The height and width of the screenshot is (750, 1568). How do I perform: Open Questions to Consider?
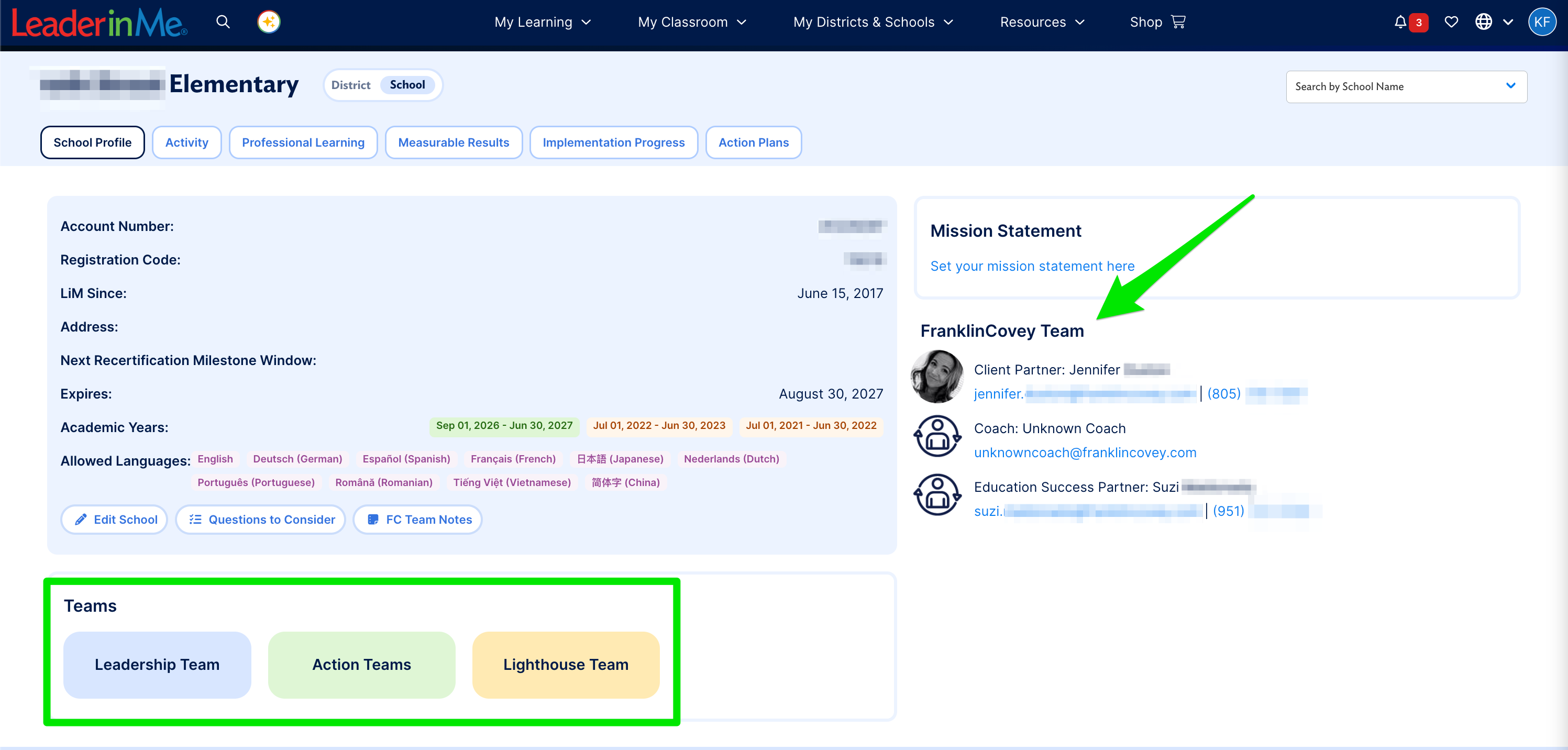pyautogui.click(x=260, y=519)
